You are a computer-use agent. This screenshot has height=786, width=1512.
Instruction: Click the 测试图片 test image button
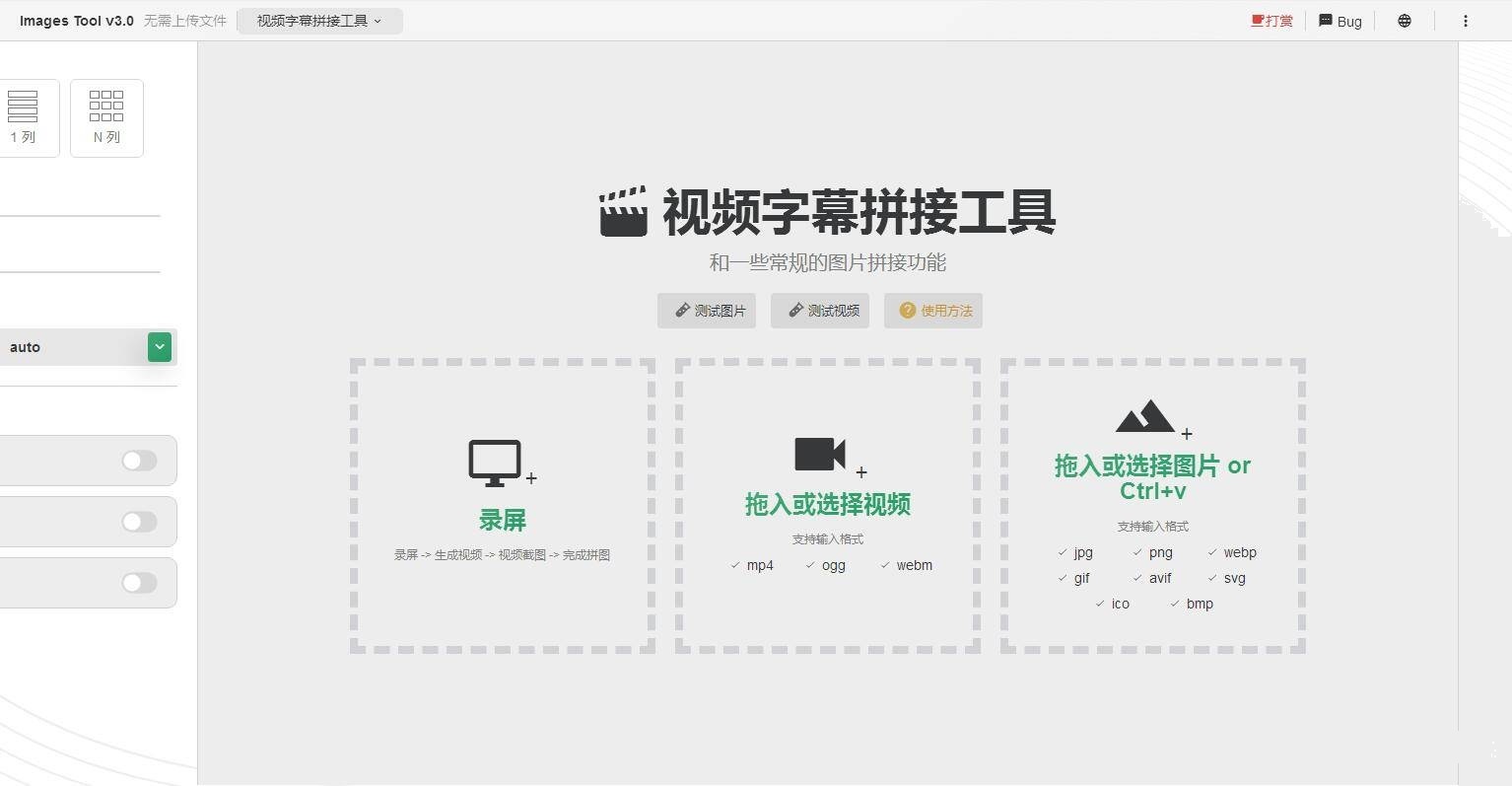[x=706, y=311]
